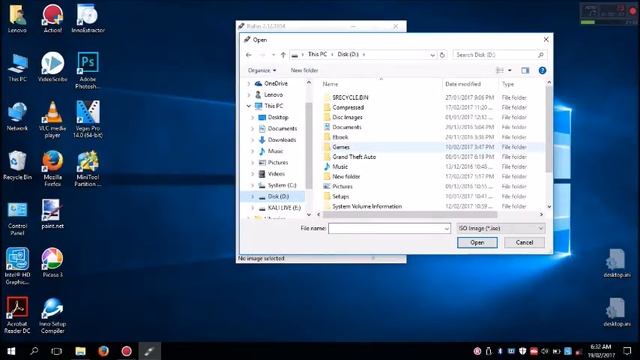Launch Acrobat Reader DC shortcut
Image resolution: width=640 pixels, height=360 pixels.
tap(17, 315)
